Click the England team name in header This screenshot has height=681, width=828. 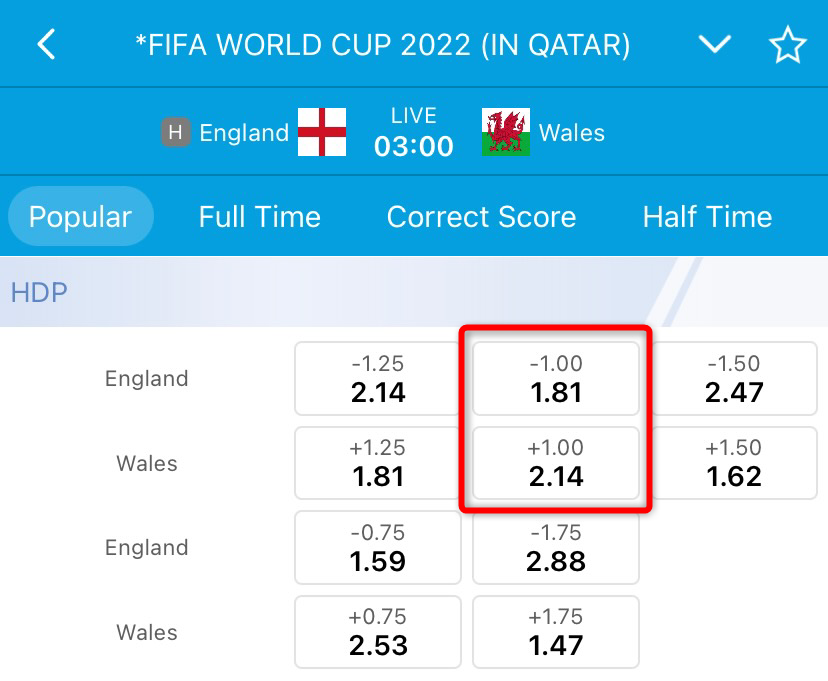click(x=243, y=132)
